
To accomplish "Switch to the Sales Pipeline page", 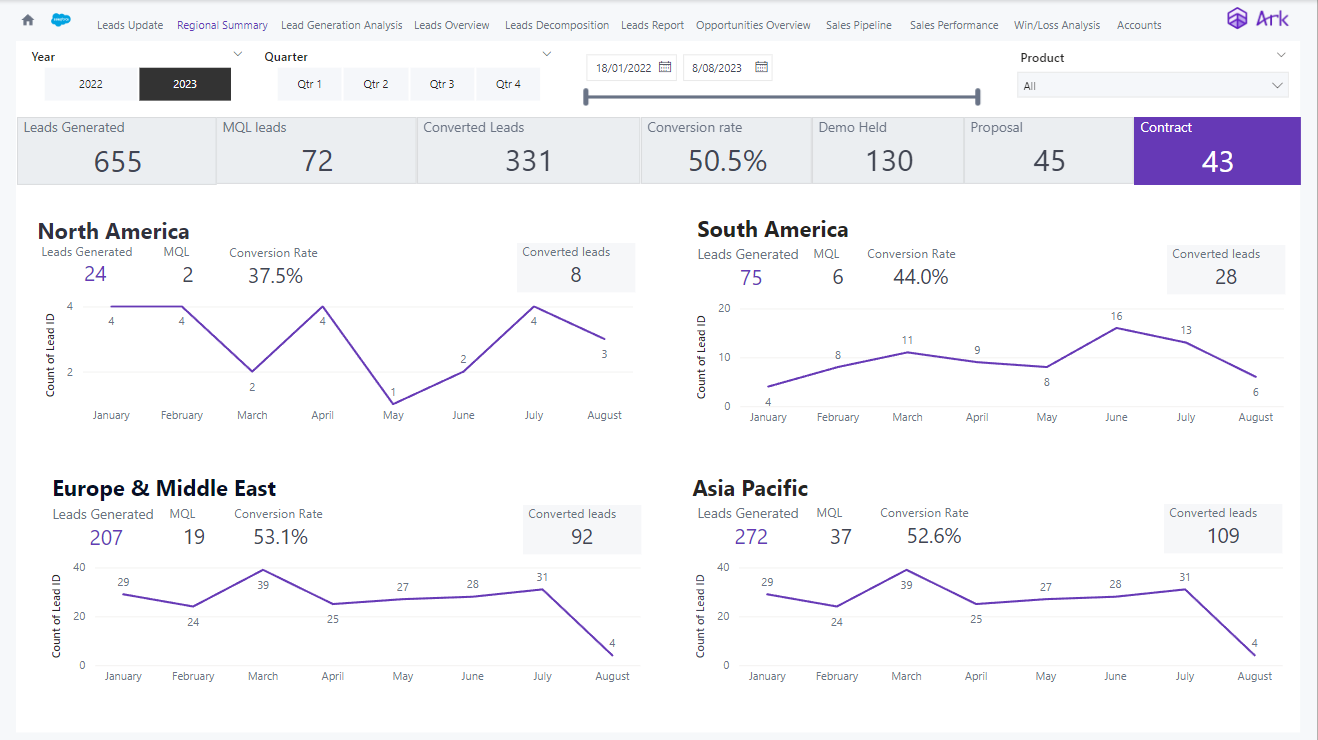I will click(858, 24).
